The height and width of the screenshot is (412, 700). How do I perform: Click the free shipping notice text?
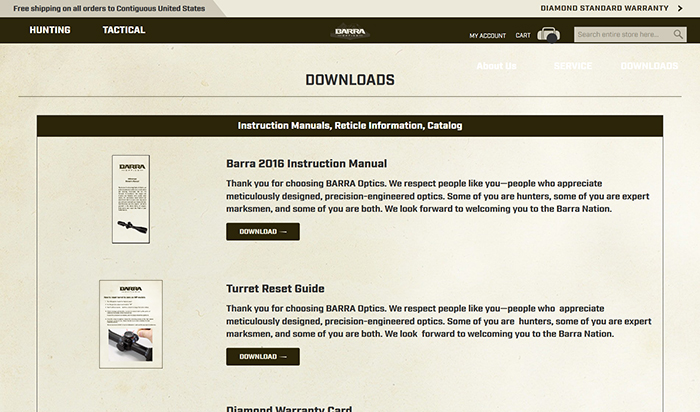pos(109,8)
